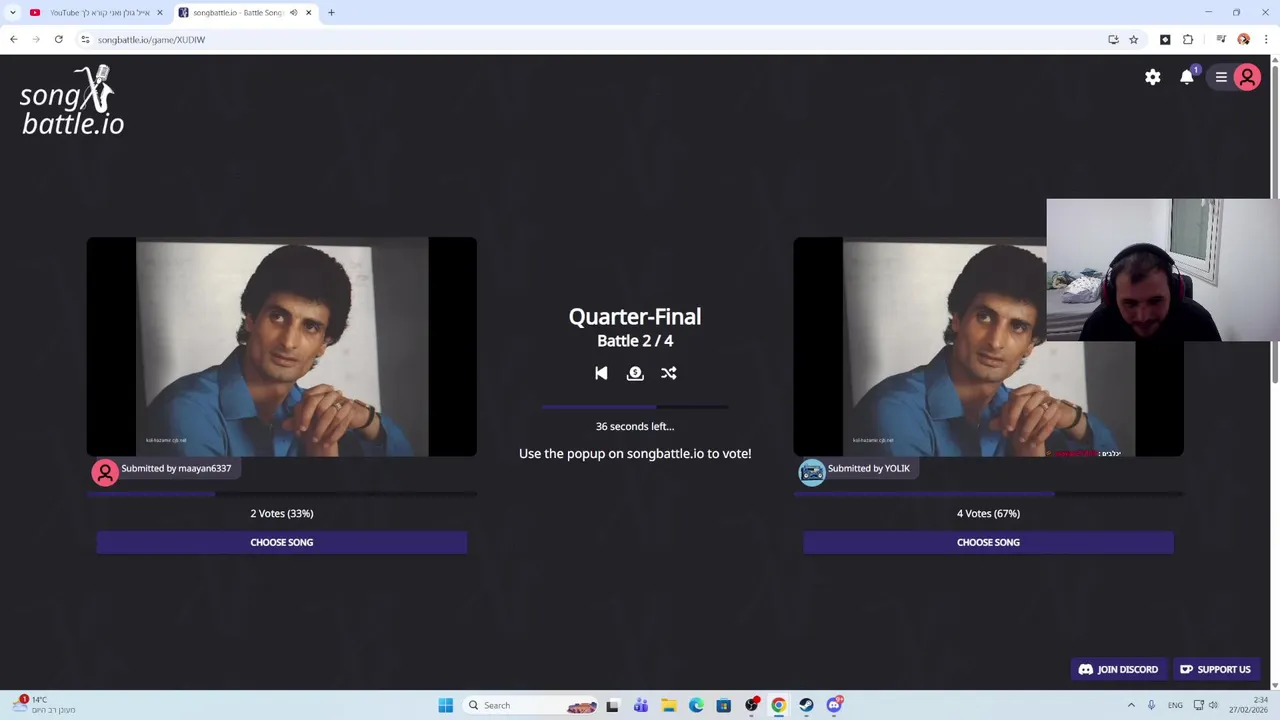Click the coin/dollar icon under Battle 2 / 4
This screenshot has height=720, width=1280.
coord(635,373)
